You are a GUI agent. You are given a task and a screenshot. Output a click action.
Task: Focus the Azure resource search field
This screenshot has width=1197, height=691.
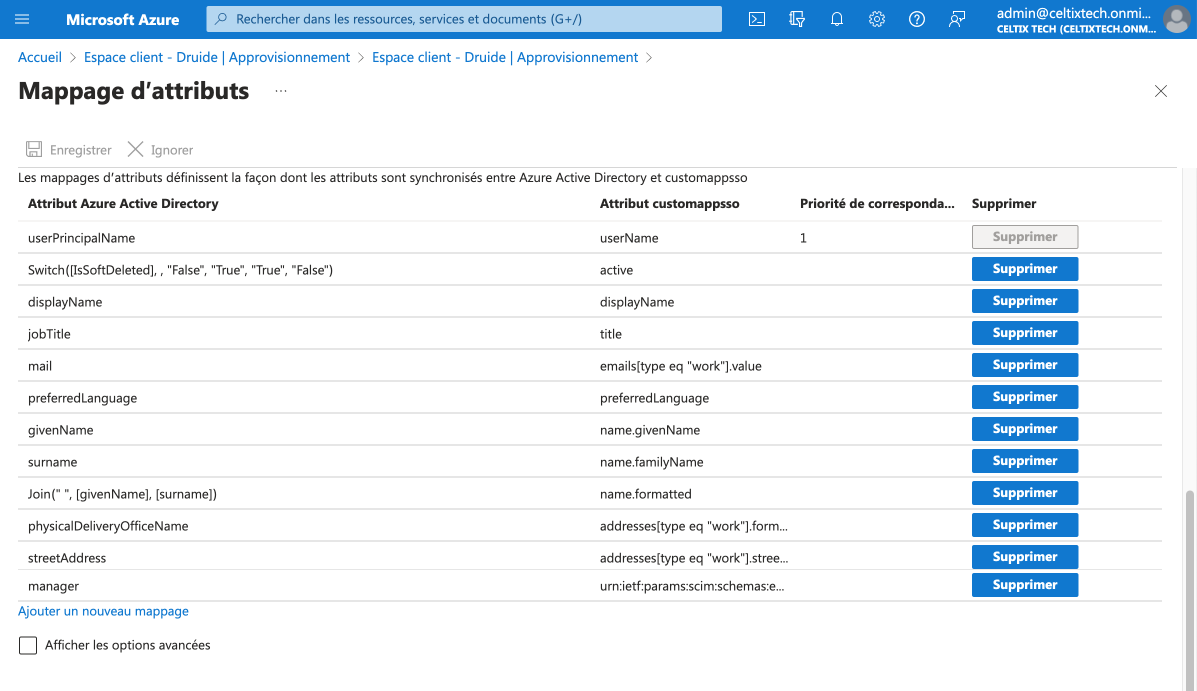click(x=464, y=19)
